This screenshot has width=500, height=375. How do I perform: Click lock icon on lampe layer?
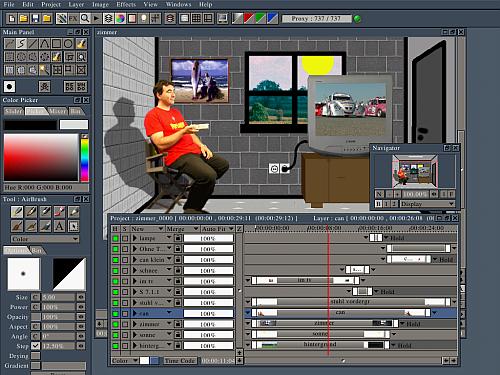[178, 238]
